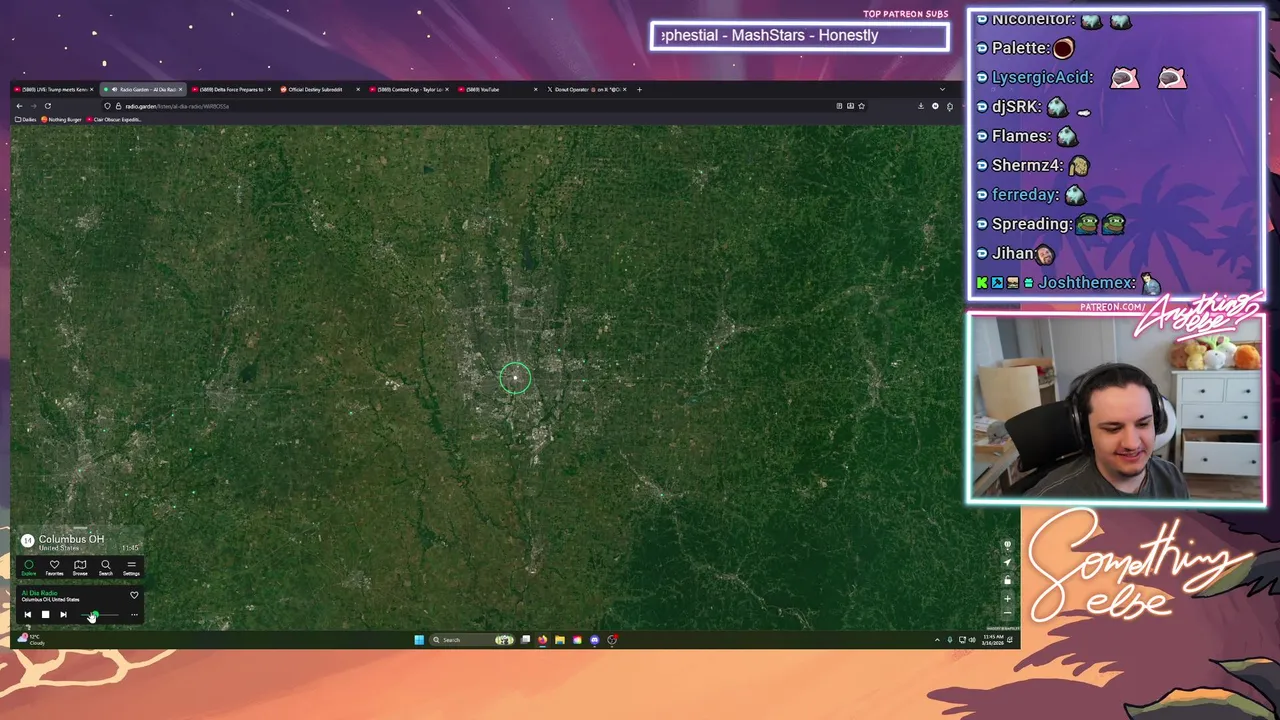Go back in the browser
Screen dimensions: 1280x720
(19, 106)
